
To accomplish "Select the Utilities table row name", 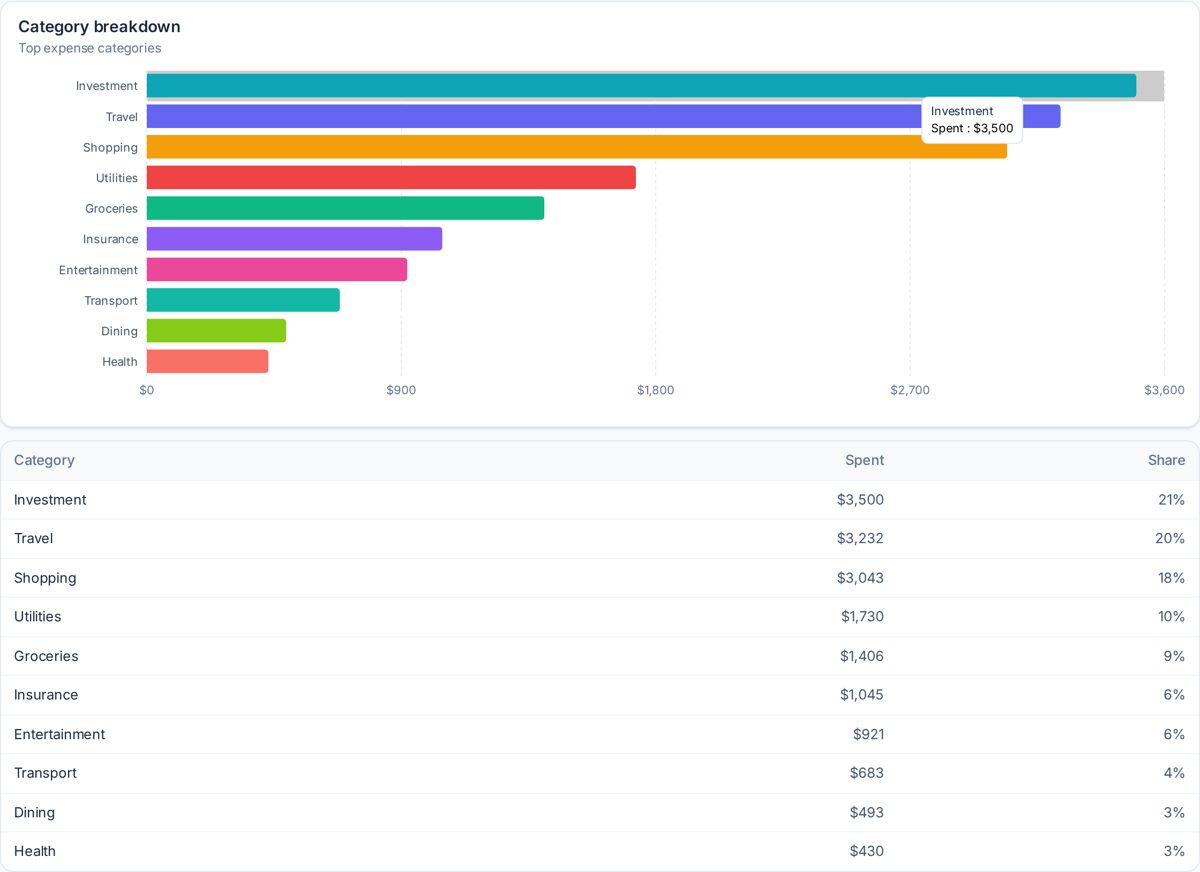I will 37,617.
